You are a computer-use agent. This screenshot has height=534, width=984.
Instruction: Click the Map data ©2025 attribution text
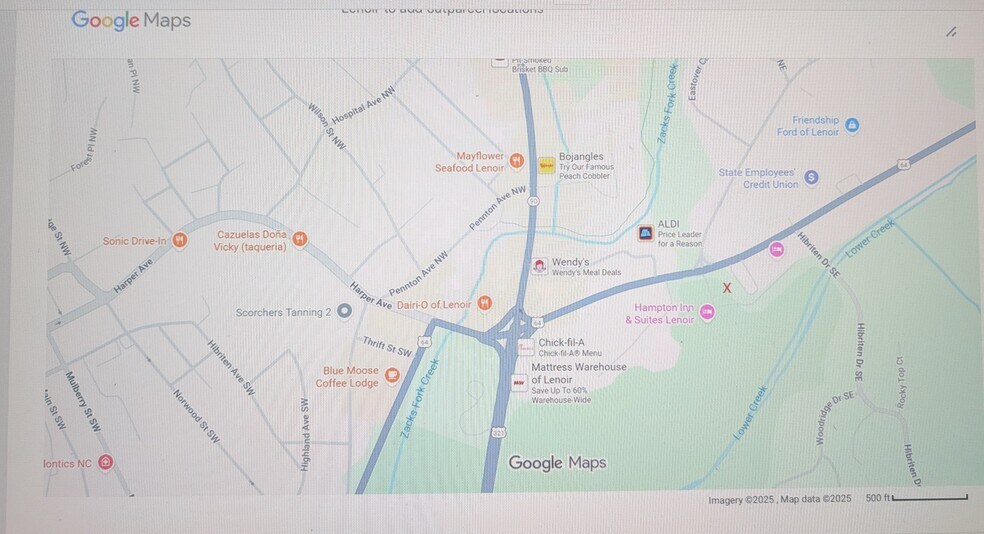coord(815,499)
